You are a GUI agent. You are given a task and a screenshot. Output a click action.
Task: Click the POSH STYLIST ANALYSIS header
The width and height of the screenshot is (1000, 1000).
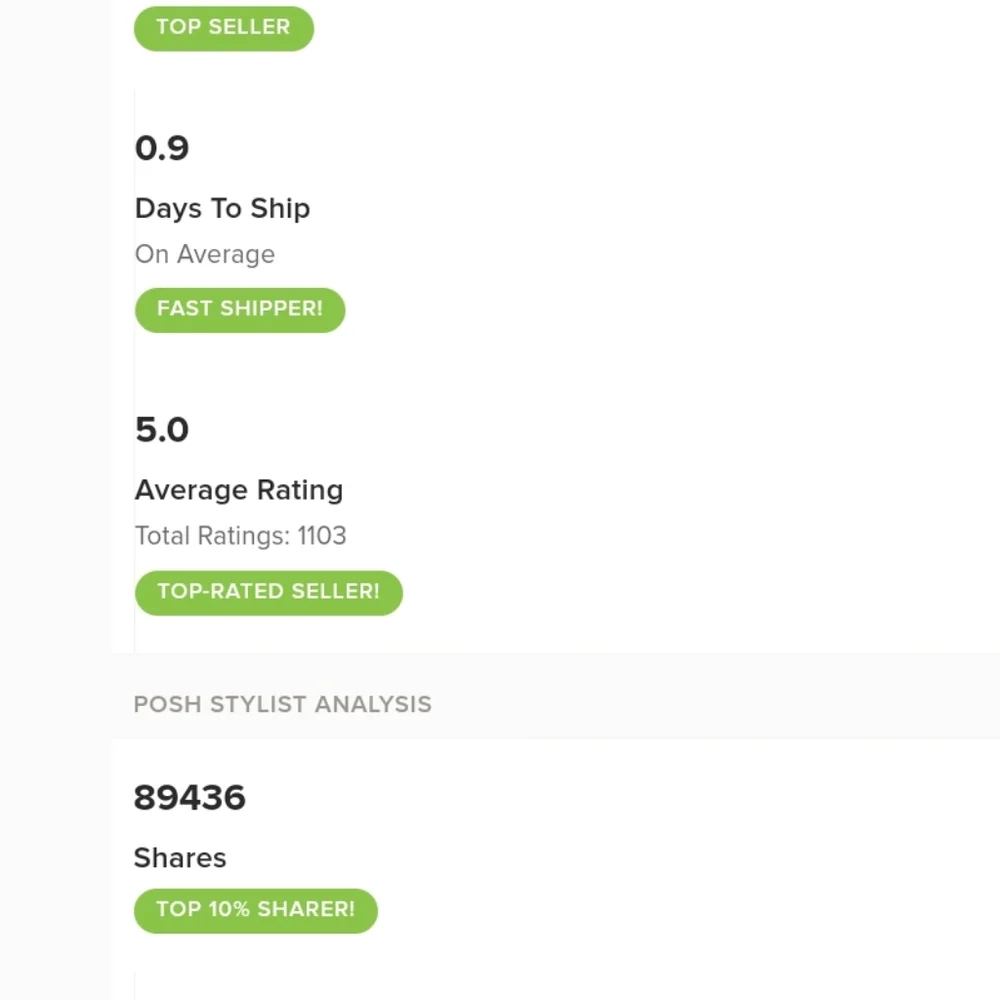pos(283,705)
